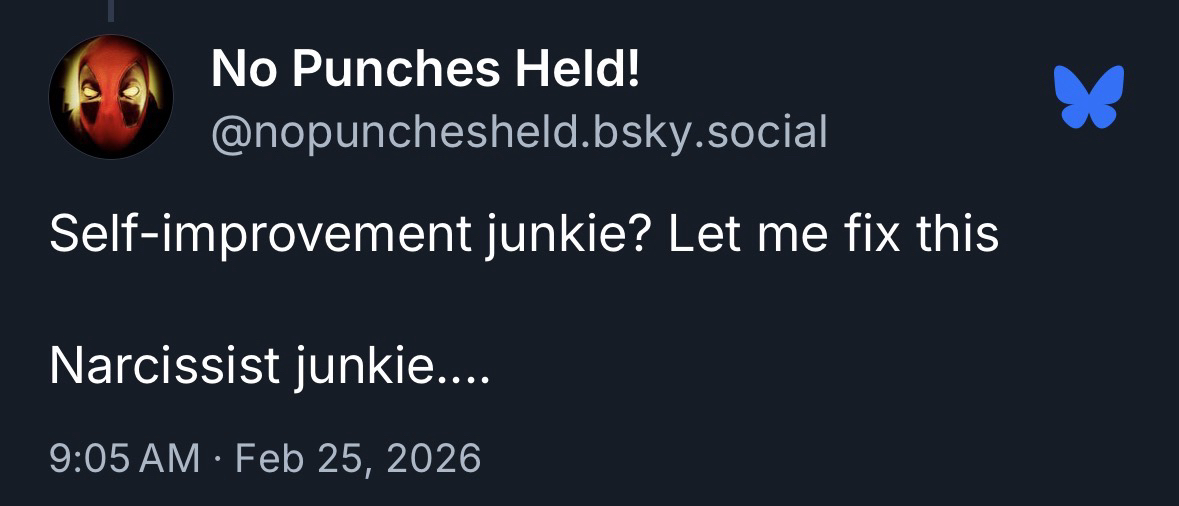This screenshot has height=506, width=1179.
Task: Click the word "Self-improvement" in the post
Action: coord(260,234)
